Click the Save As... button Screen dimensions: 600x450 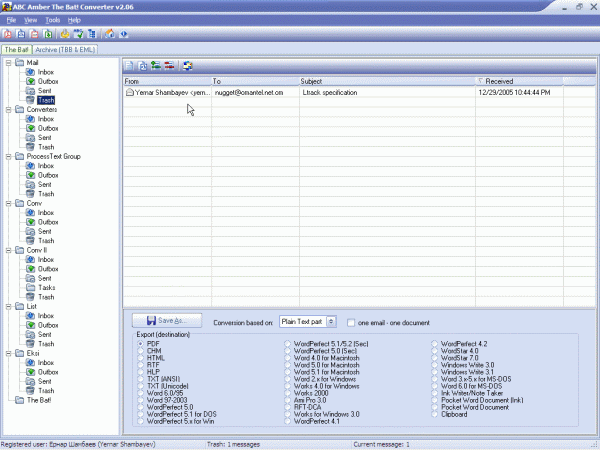[x=167, y=321]
